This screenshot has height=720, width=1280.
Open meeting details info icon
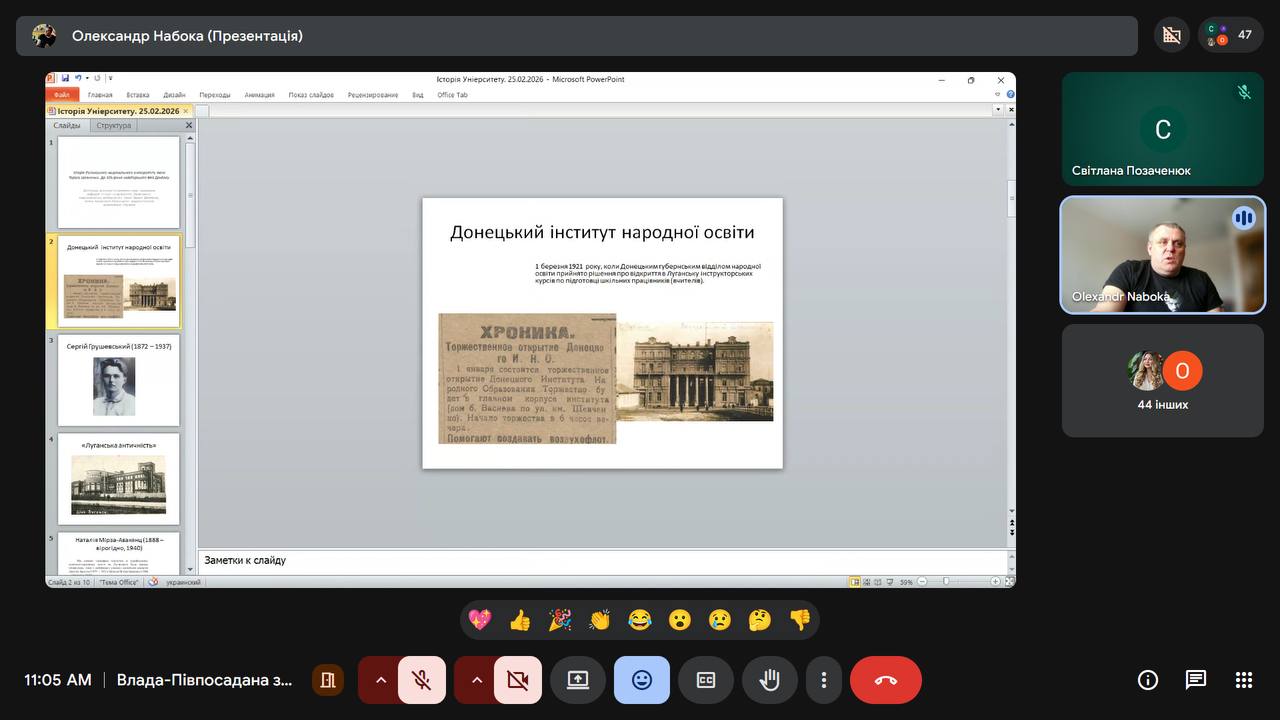pyautogui.click(x=1148, y=680)
